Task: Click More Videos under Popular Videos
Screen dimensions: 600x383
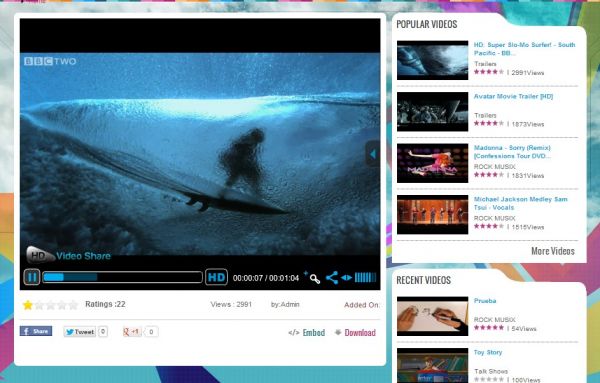Action: (x=553, y=251)
